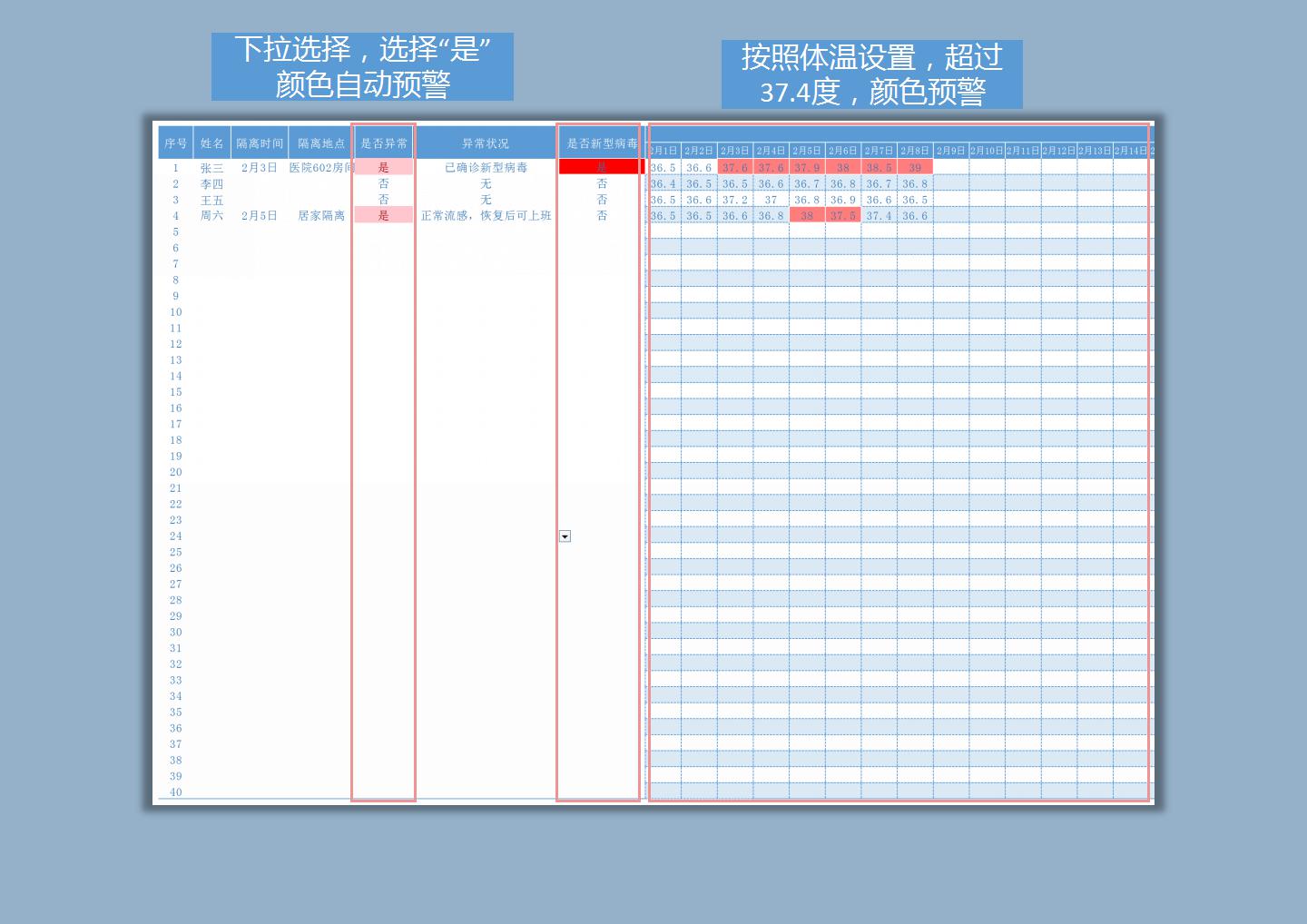Screen dimensions: 1307x924
Task: Click the cell 医院602房间
Action: click(321, 168)
